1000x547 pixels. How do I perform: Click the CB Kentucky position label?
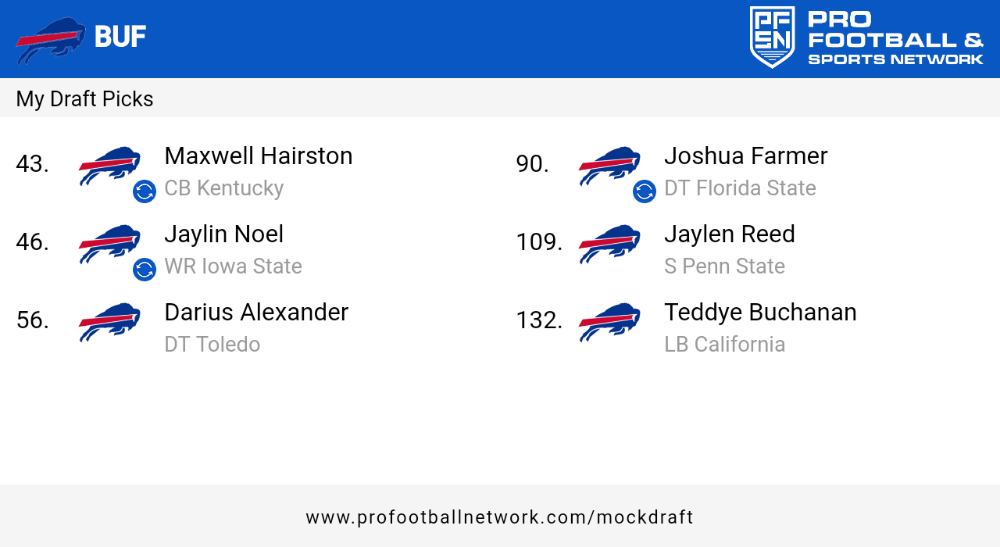click(x=224, y=189)
